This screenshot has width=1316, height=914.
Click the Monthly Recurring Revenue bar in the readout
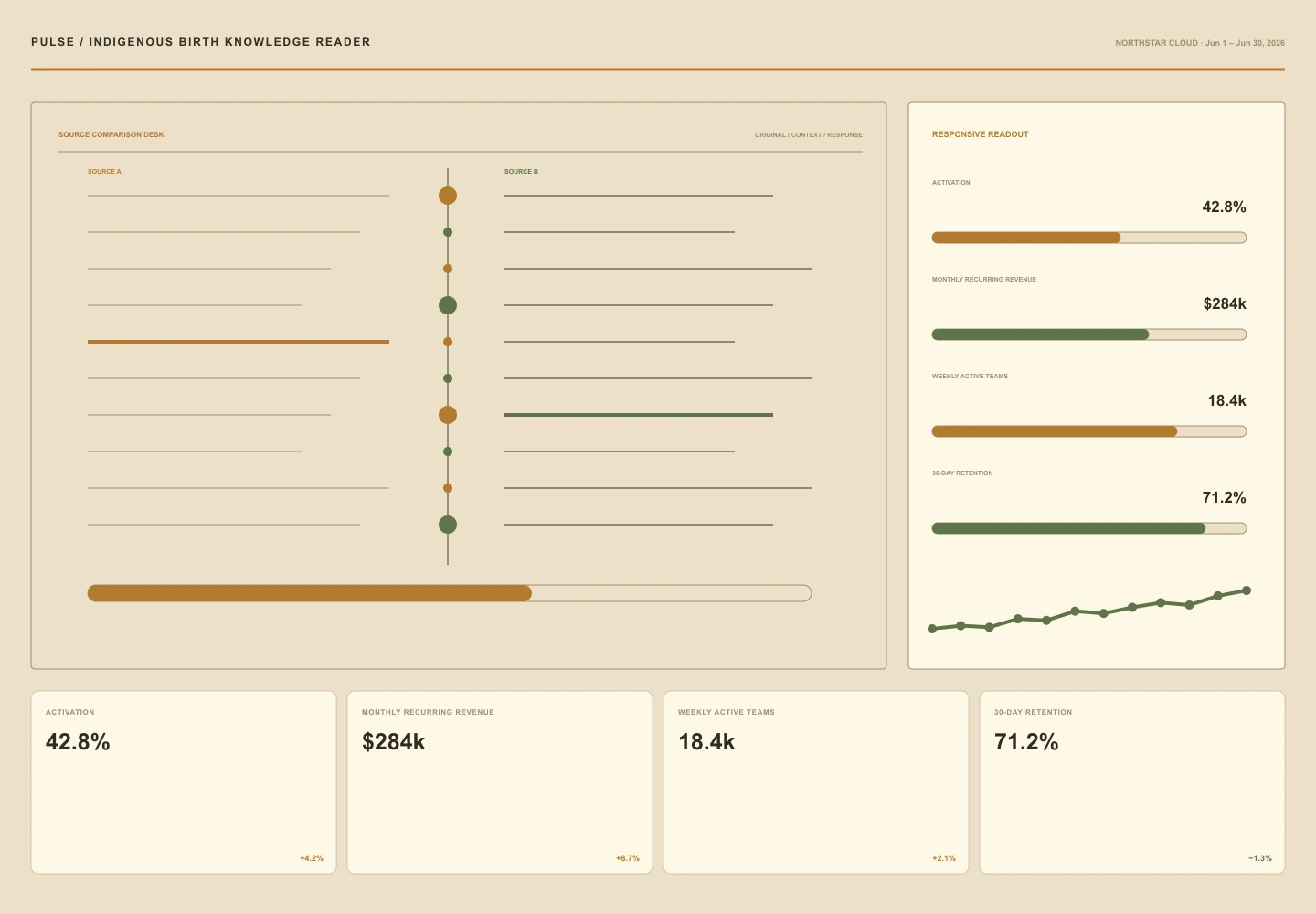coord(1089,335)
